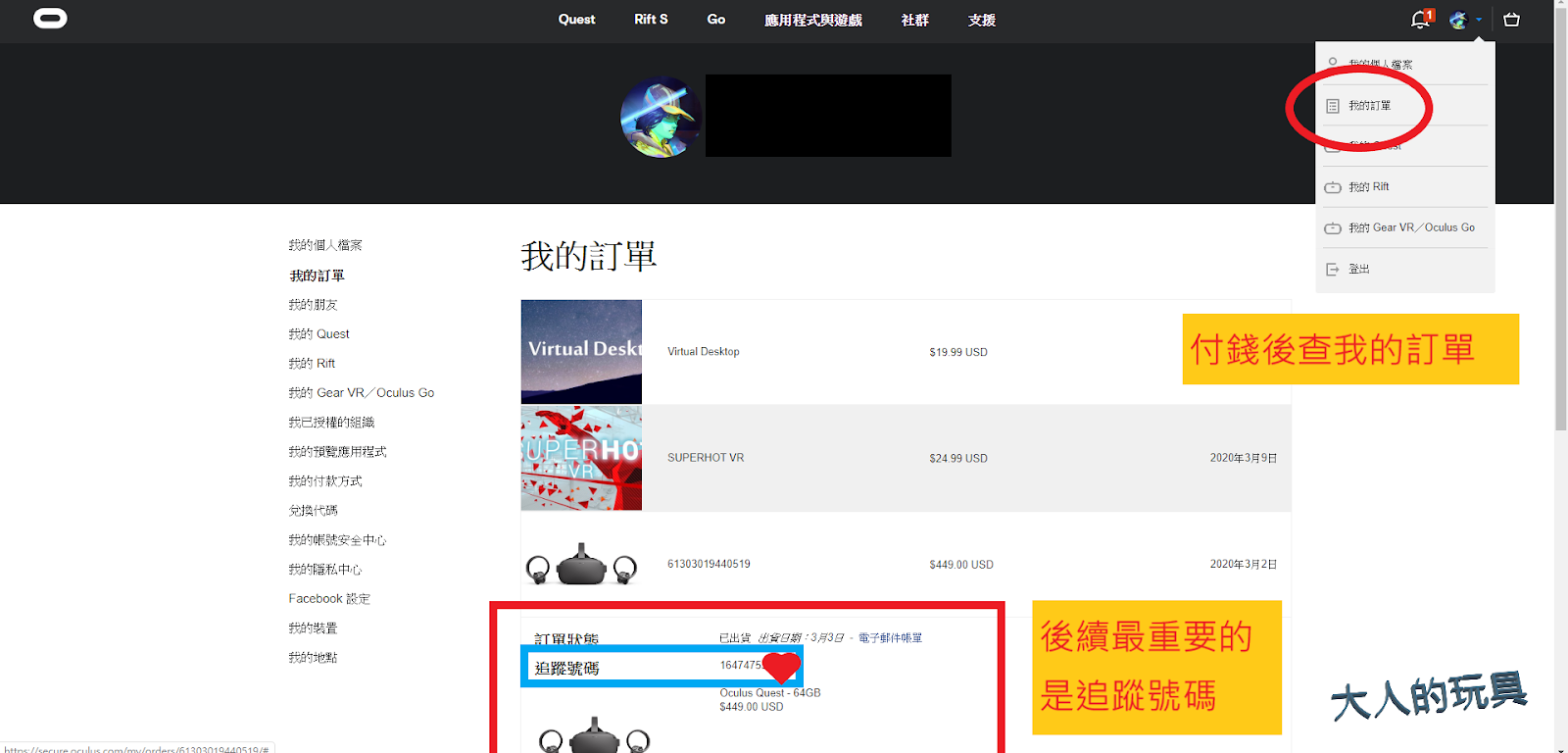The image size is (1568, 753).
Task: Open 應用程式與遊戲 in the top nav
Action: [x=813, y=20]
